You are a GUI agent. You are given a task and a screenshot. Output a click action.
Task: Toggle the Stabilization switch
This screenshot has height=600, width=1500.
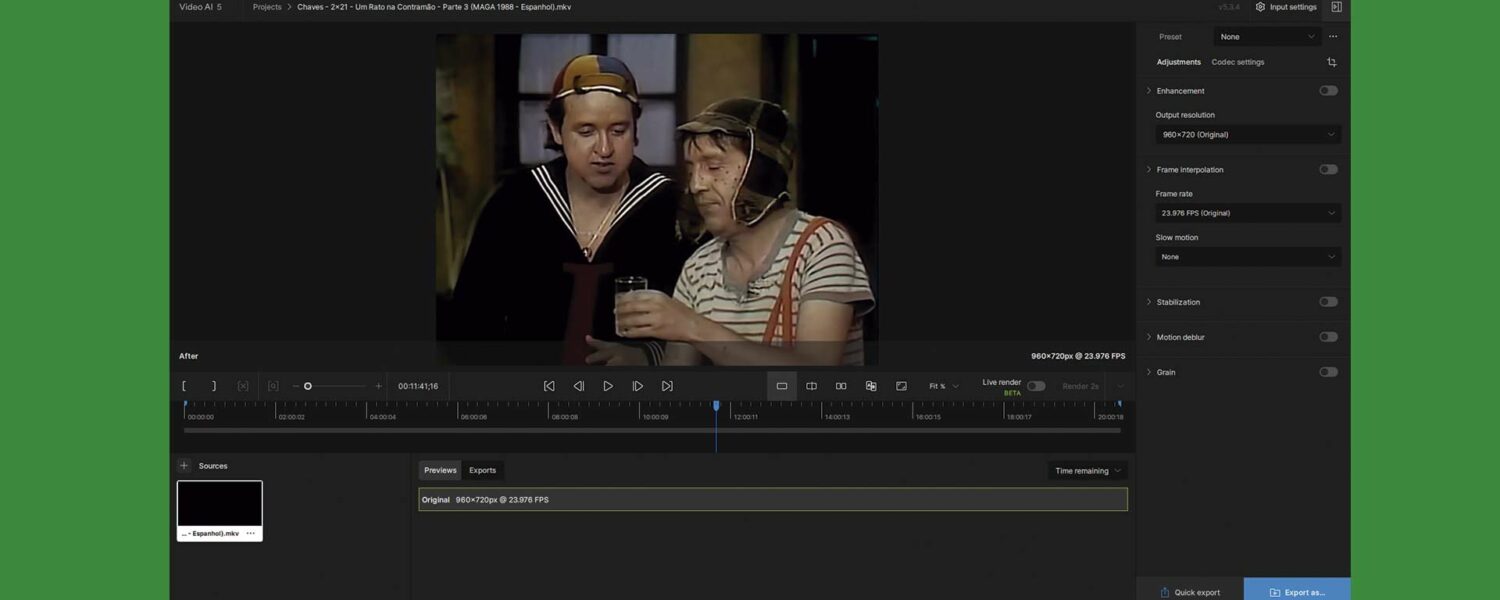1328,302
